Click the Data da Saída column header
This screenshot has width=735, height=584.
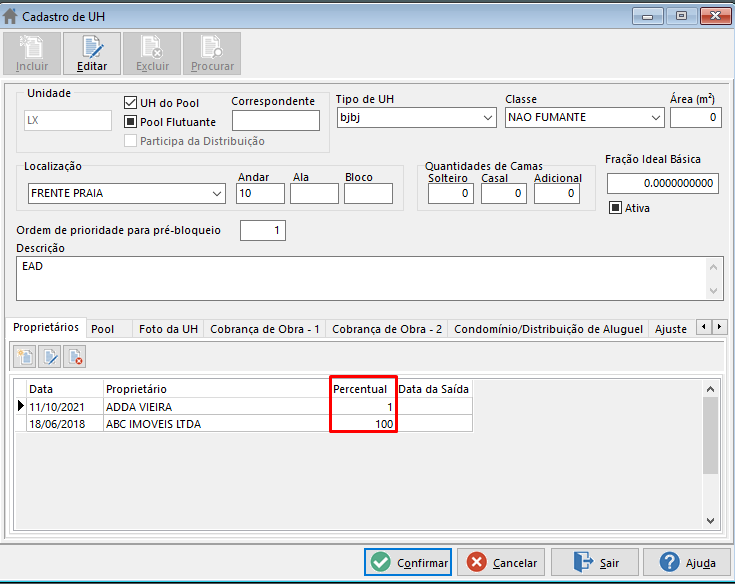click(434, 389)
